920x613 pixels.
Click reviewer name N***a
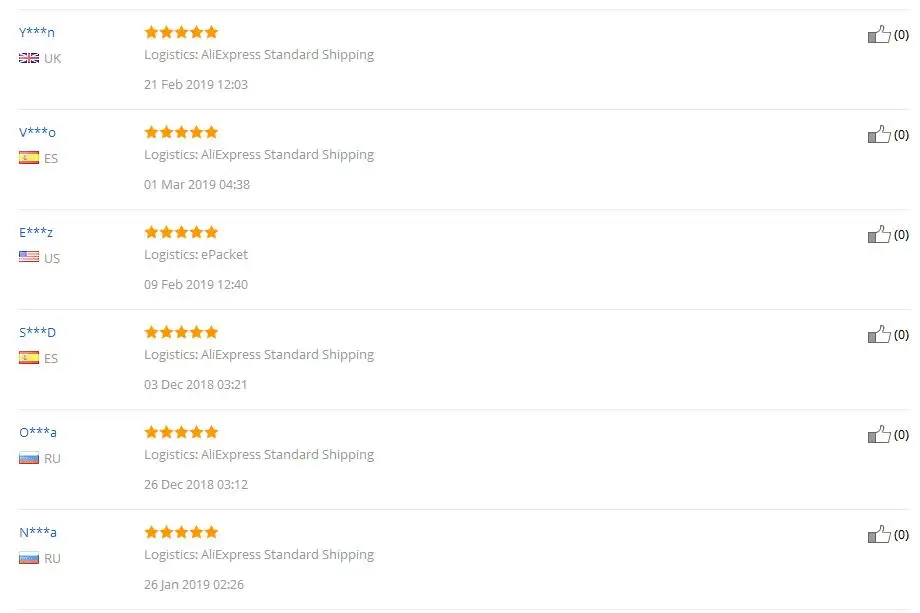coord(37,532)
